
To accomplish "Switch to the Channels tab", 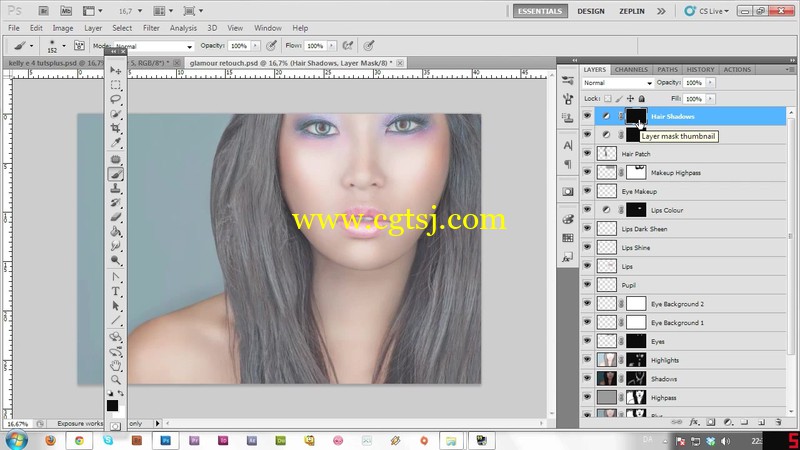I will click(631, 69).
